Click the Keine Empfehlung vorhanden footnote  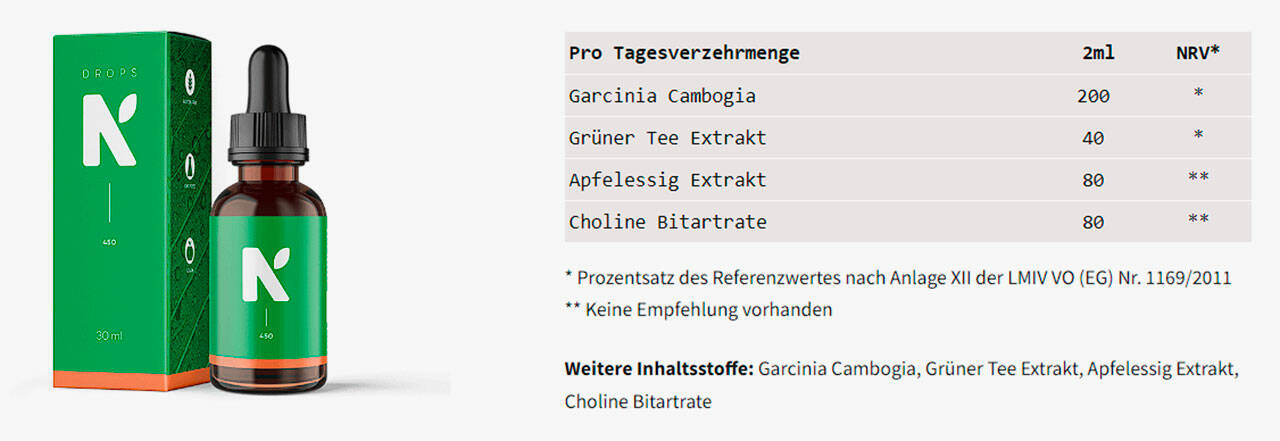698,309
